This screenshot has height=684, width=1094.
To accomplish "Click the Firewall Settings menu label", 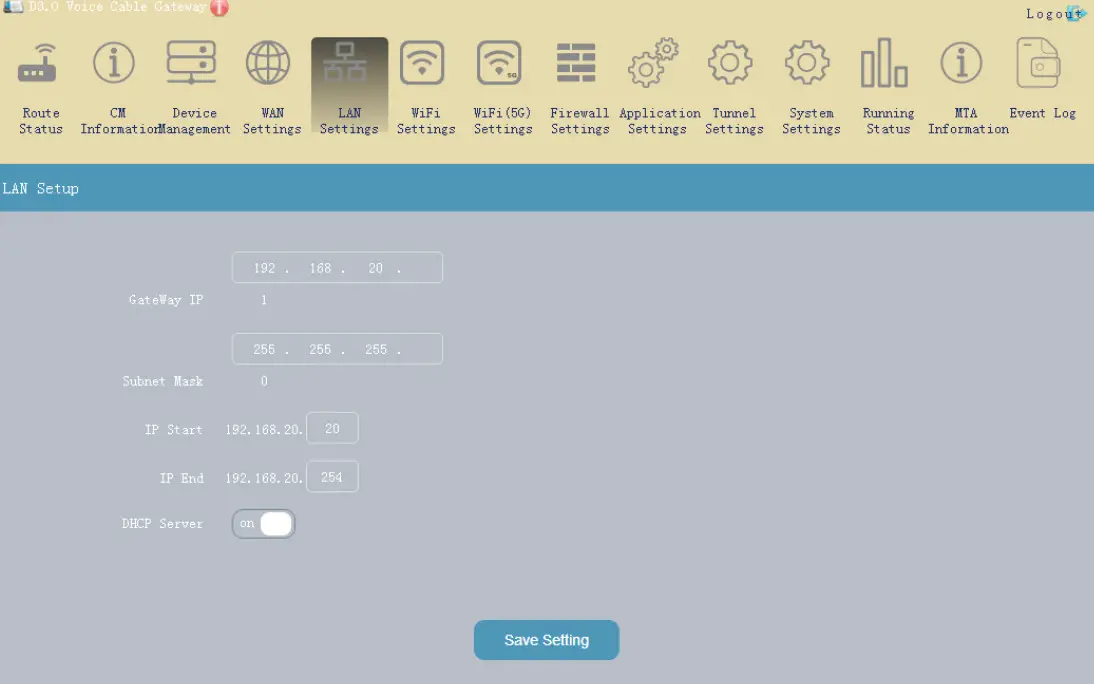I will pos(580,121).
